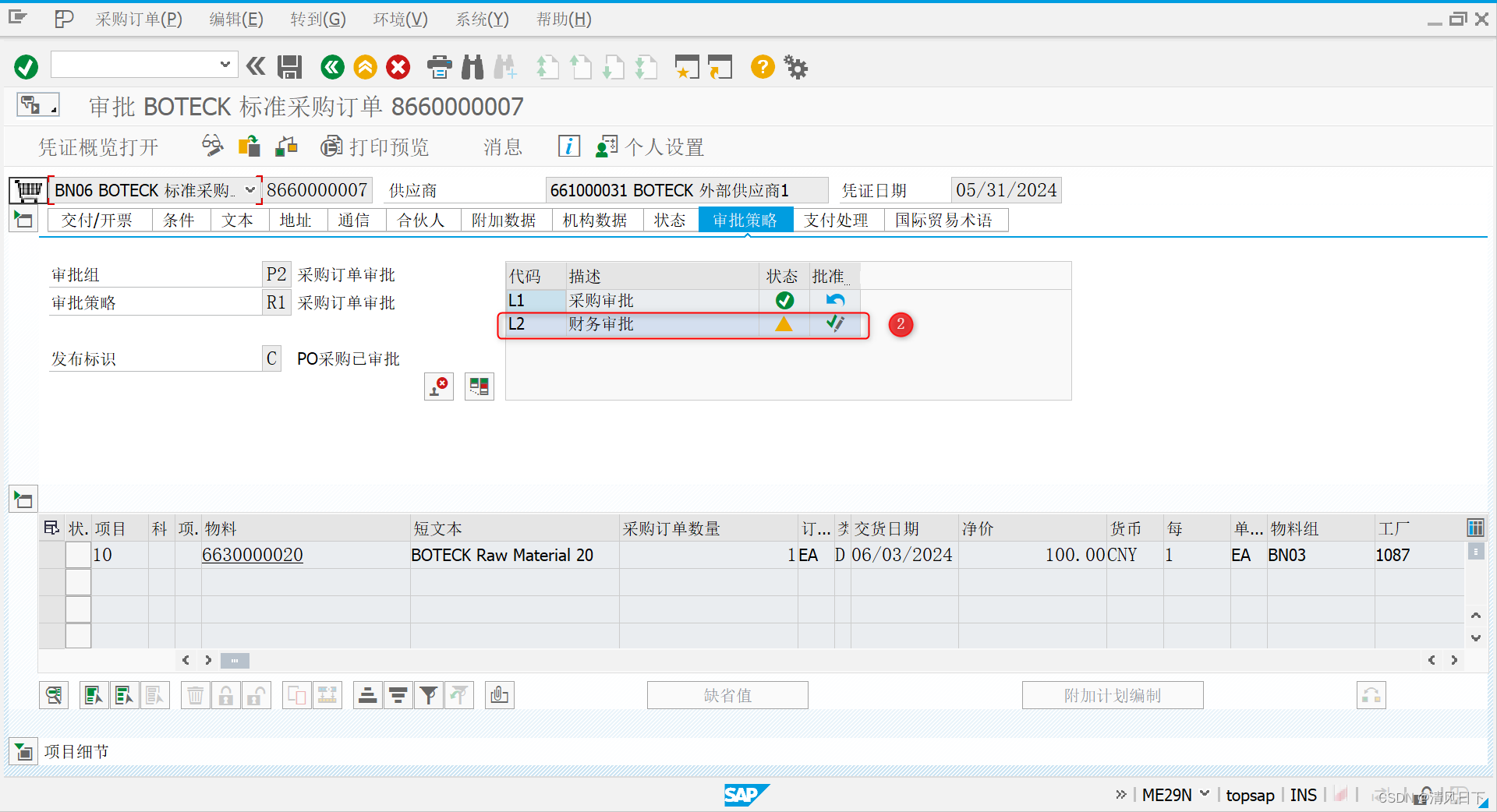Switch to the 条件 tab
Screen dimensions: 1497x812
[179, 221]
